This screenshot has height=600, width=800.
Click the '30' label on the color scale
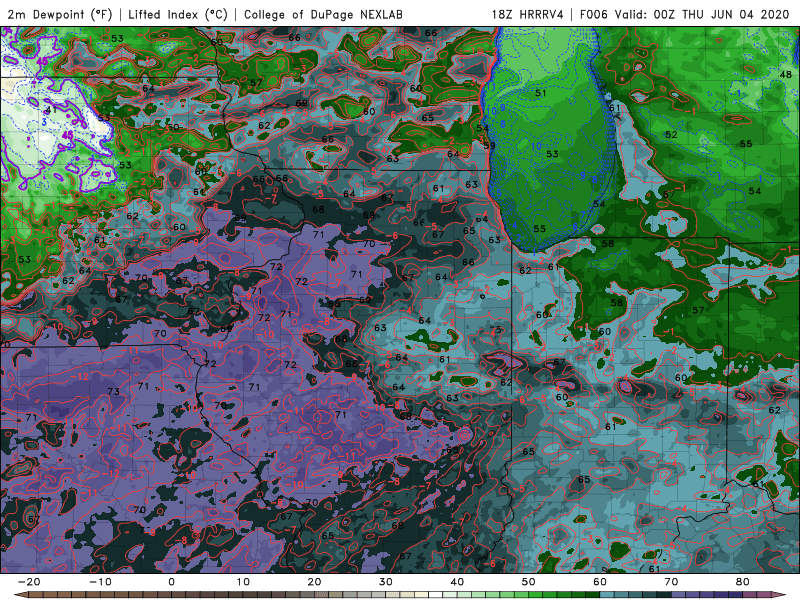pos(386,582)
